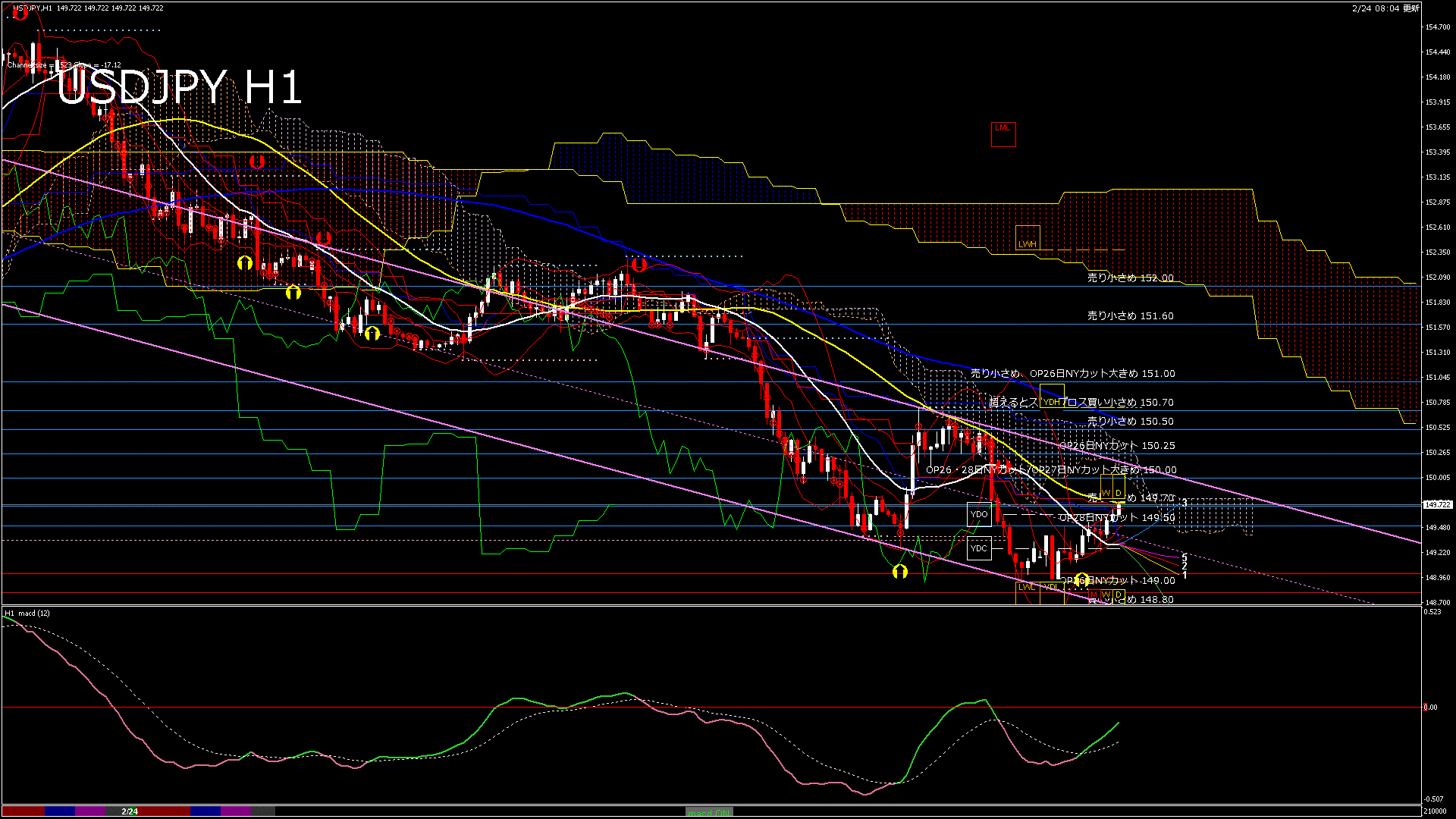This screenshot has width=1456, height=819.
Task: Click the 売り小さめ 151.60 level label
Action: pos(1130,316)
